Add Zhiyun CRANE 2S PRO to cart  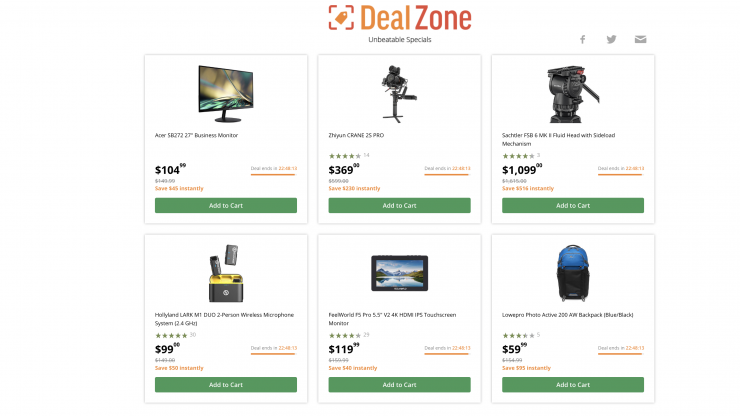[x=399, y=205]
